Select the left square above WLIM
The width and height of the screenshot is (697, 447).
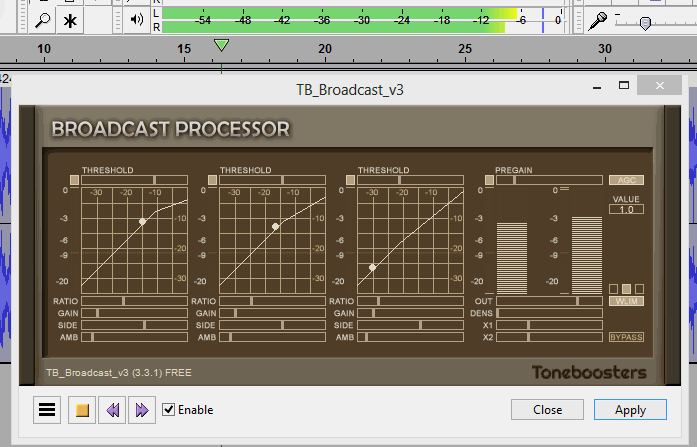point(613,289)
